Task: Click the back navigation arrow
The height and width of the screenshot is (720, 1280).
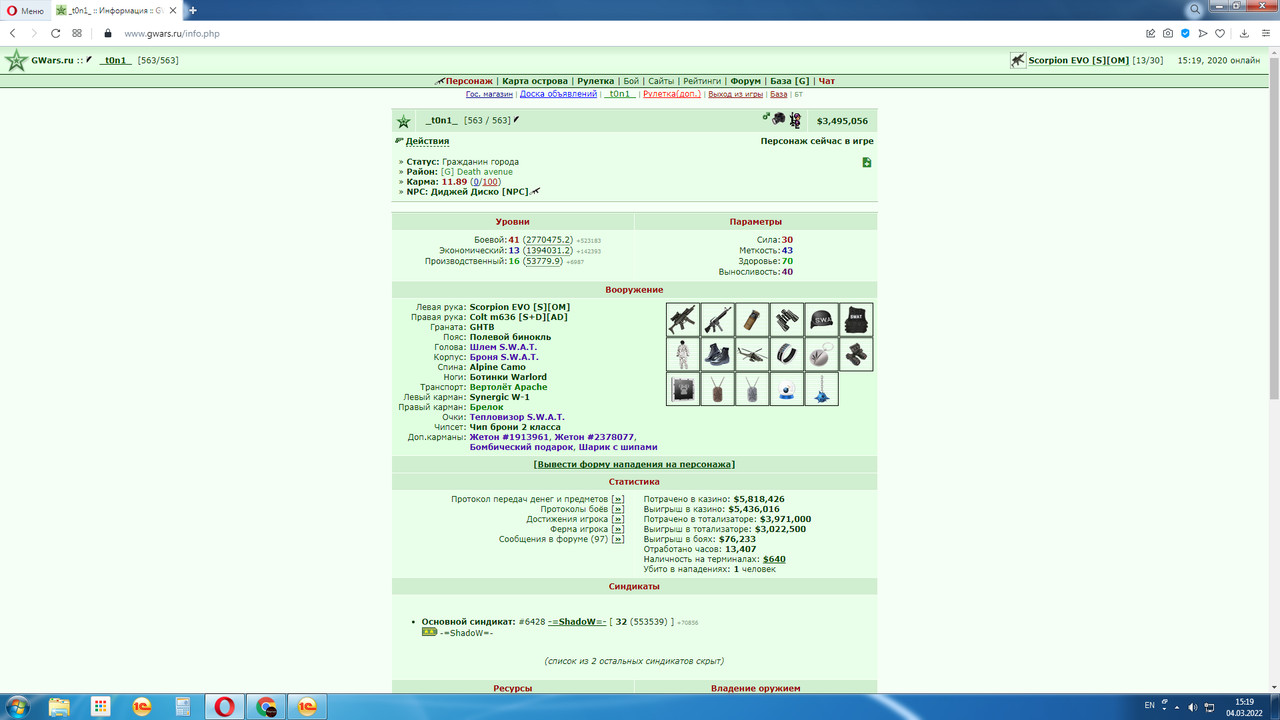Action: coord(13,33)
